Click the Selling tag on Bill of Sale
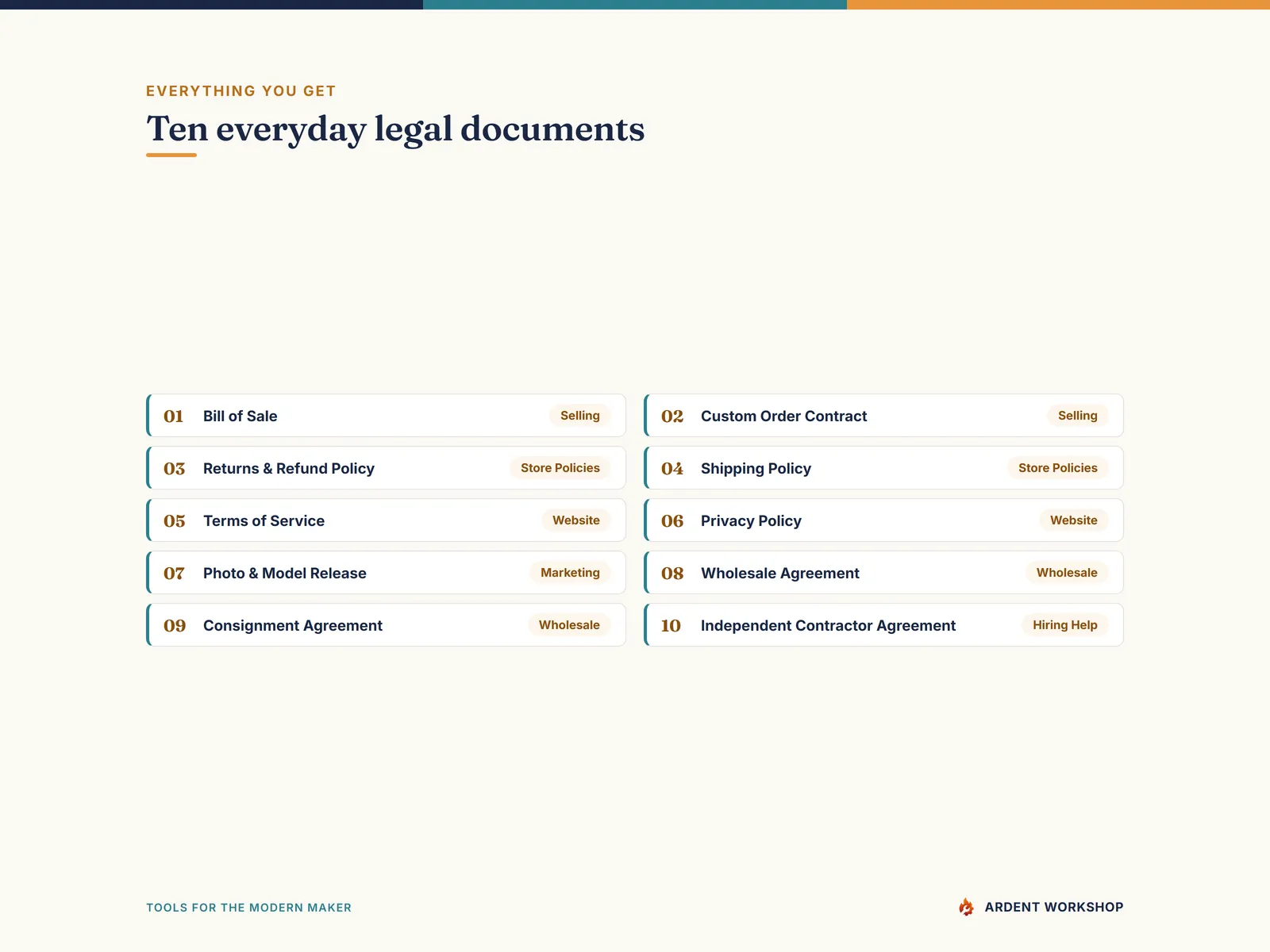Image resolution: width=1270 pixels, height=952 pixels. point(580,416)
